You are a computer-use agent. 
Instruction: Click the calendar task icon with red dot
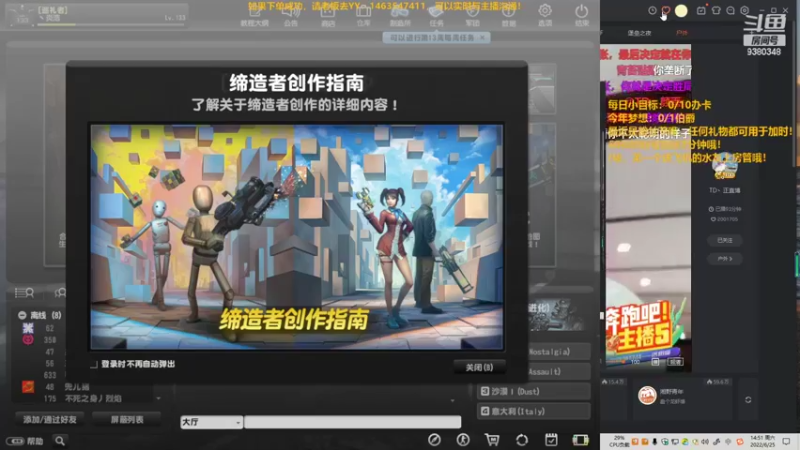tap(702, 10)
